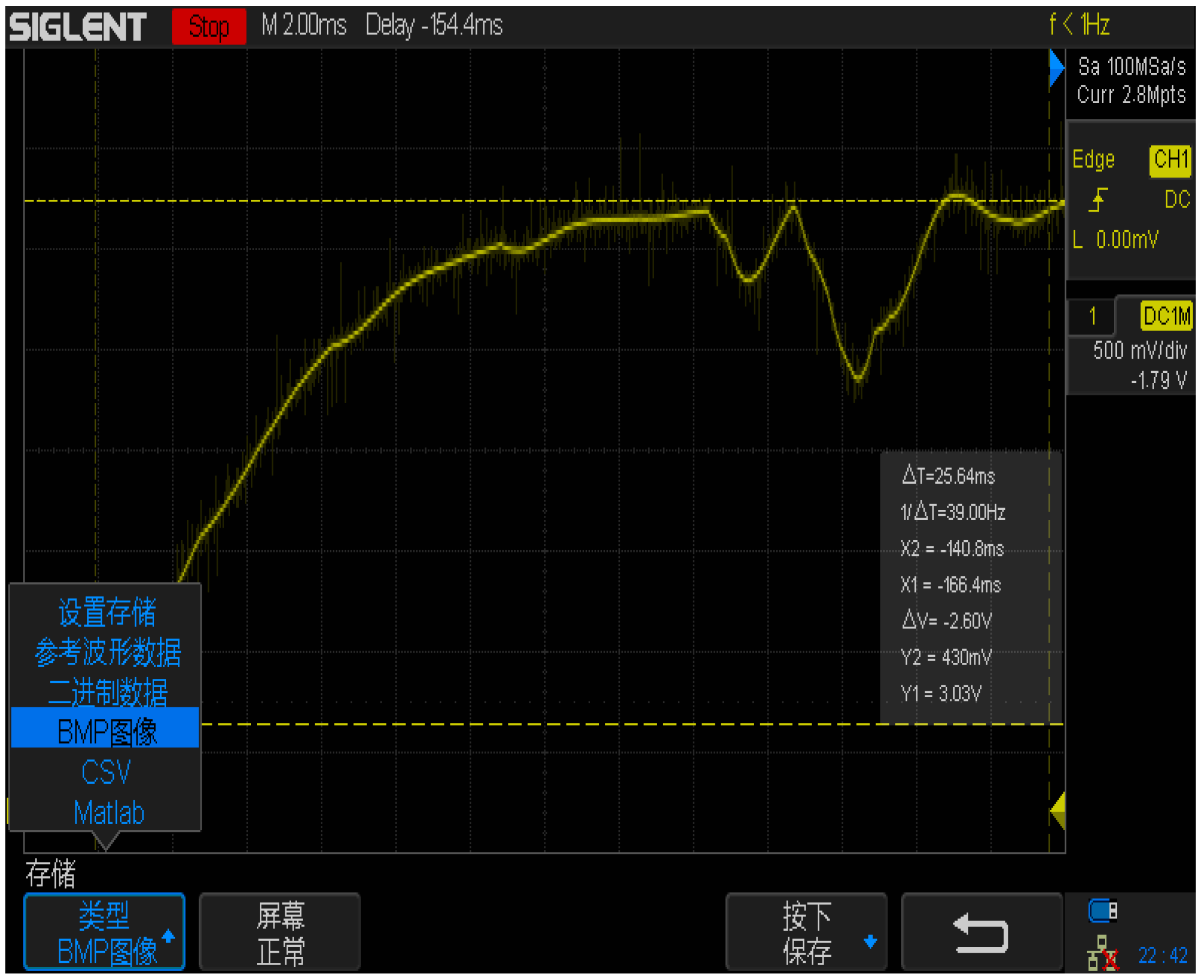The height and width of the screenshot is (980, 1204).
Task: Click the rising edge trigger slope icon
Action: pos(1098,200)
